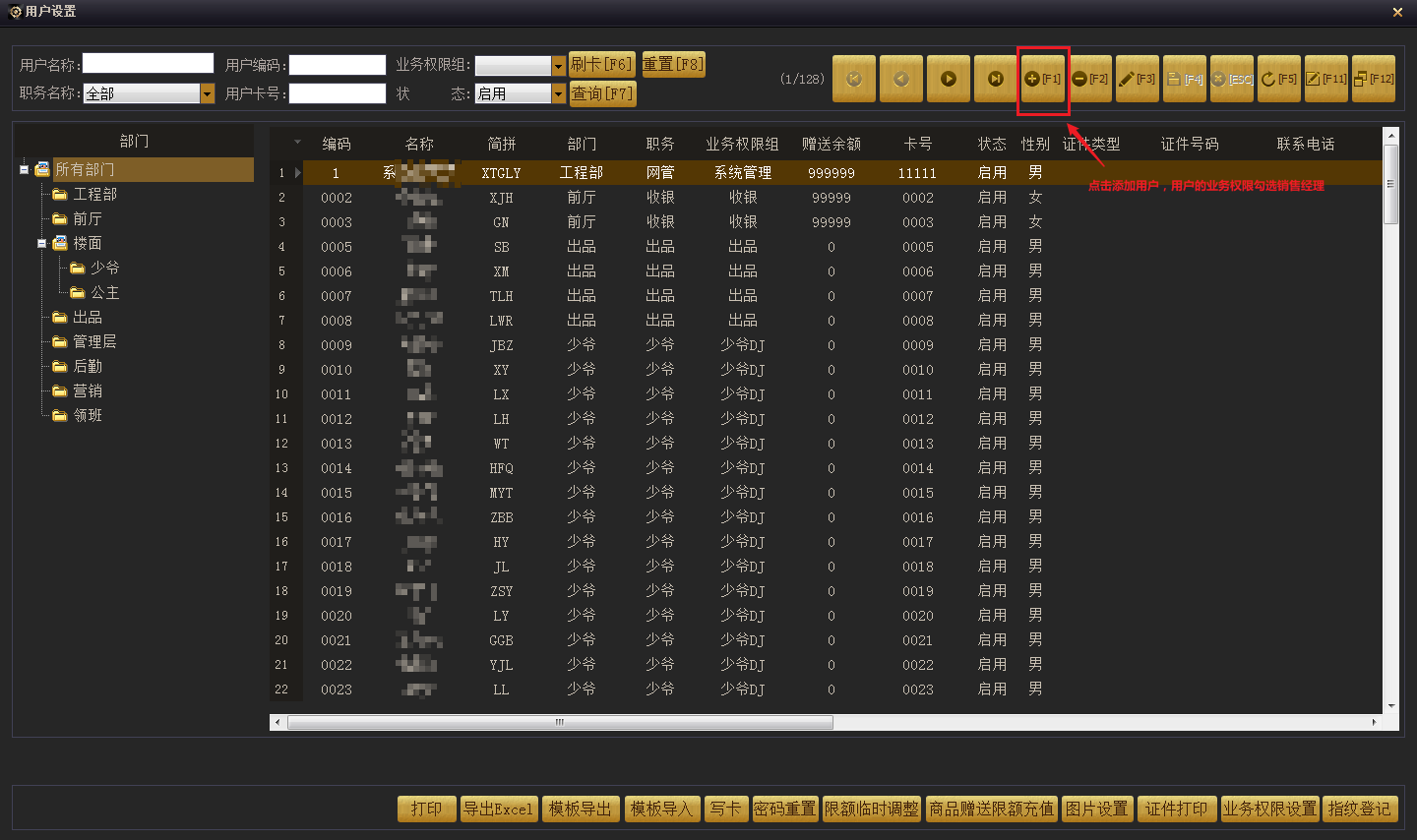Collapse the 楼面 tree node
The image size is (1417, 840).
click(41, 243)
